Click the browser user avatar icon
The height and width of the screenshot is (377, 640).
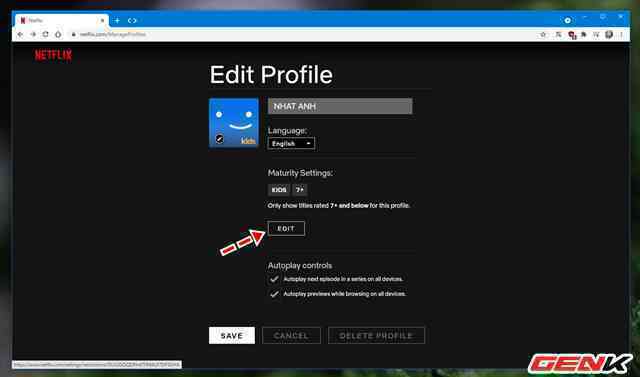point(609,35)
